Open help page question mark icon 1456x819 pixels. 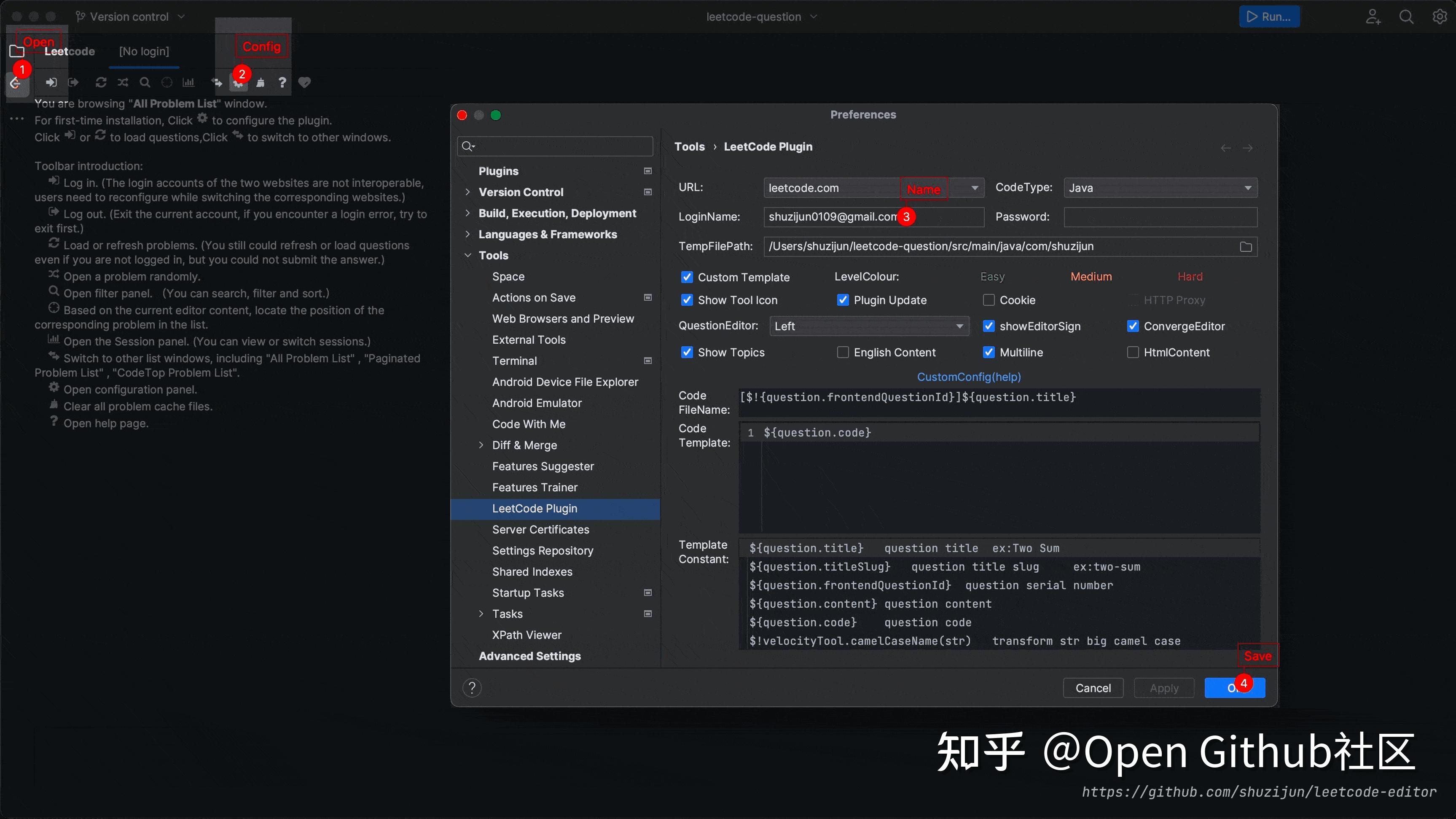(x=282, y=83)
